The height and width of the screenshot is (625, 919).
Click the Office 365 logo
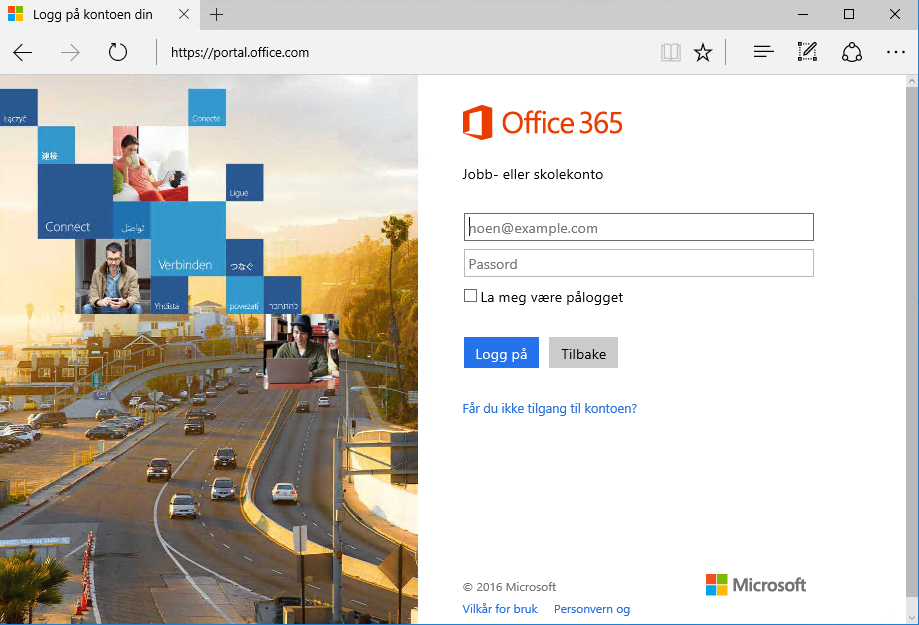point(542,123)
